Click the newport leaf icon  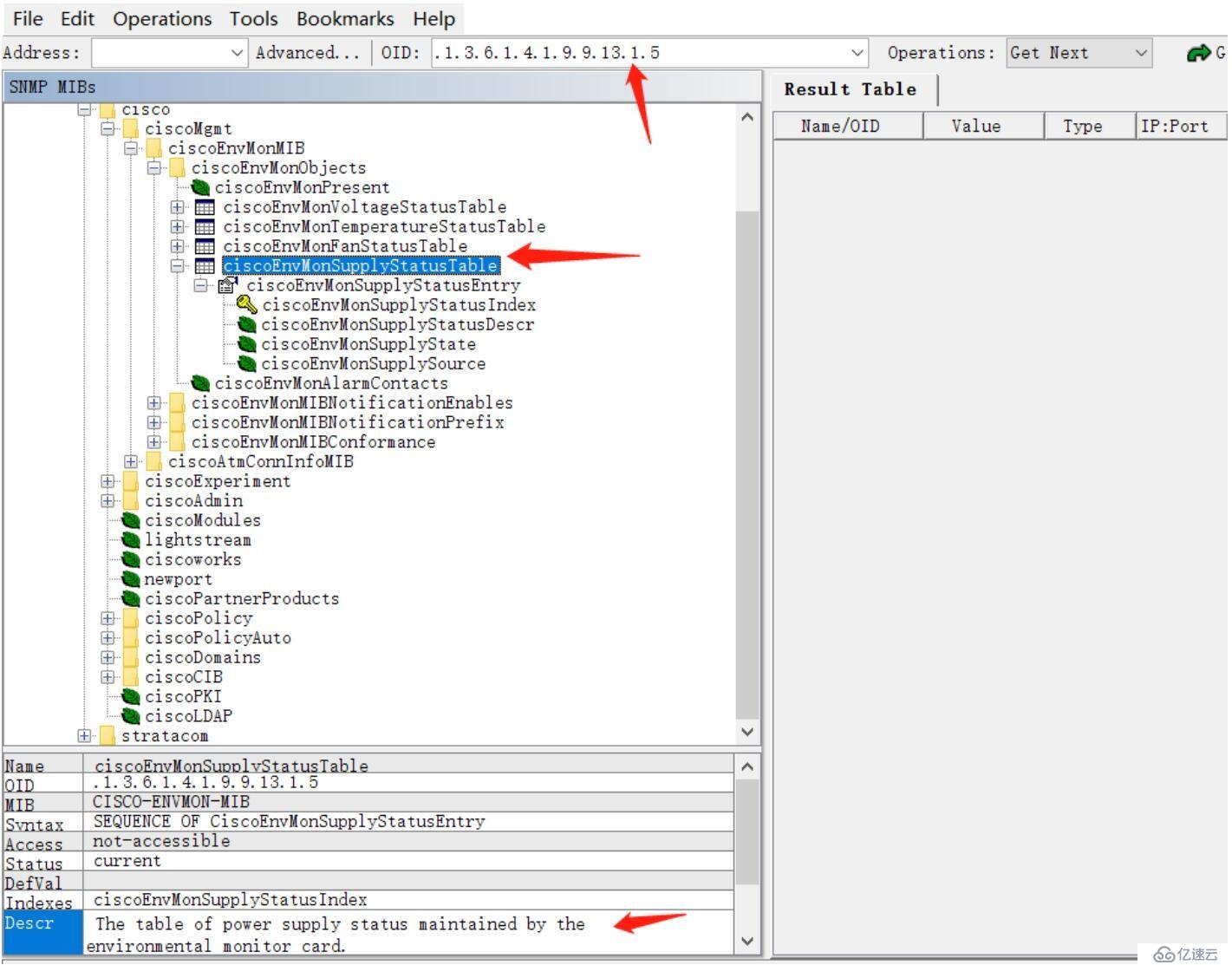(x=131, y=579)
